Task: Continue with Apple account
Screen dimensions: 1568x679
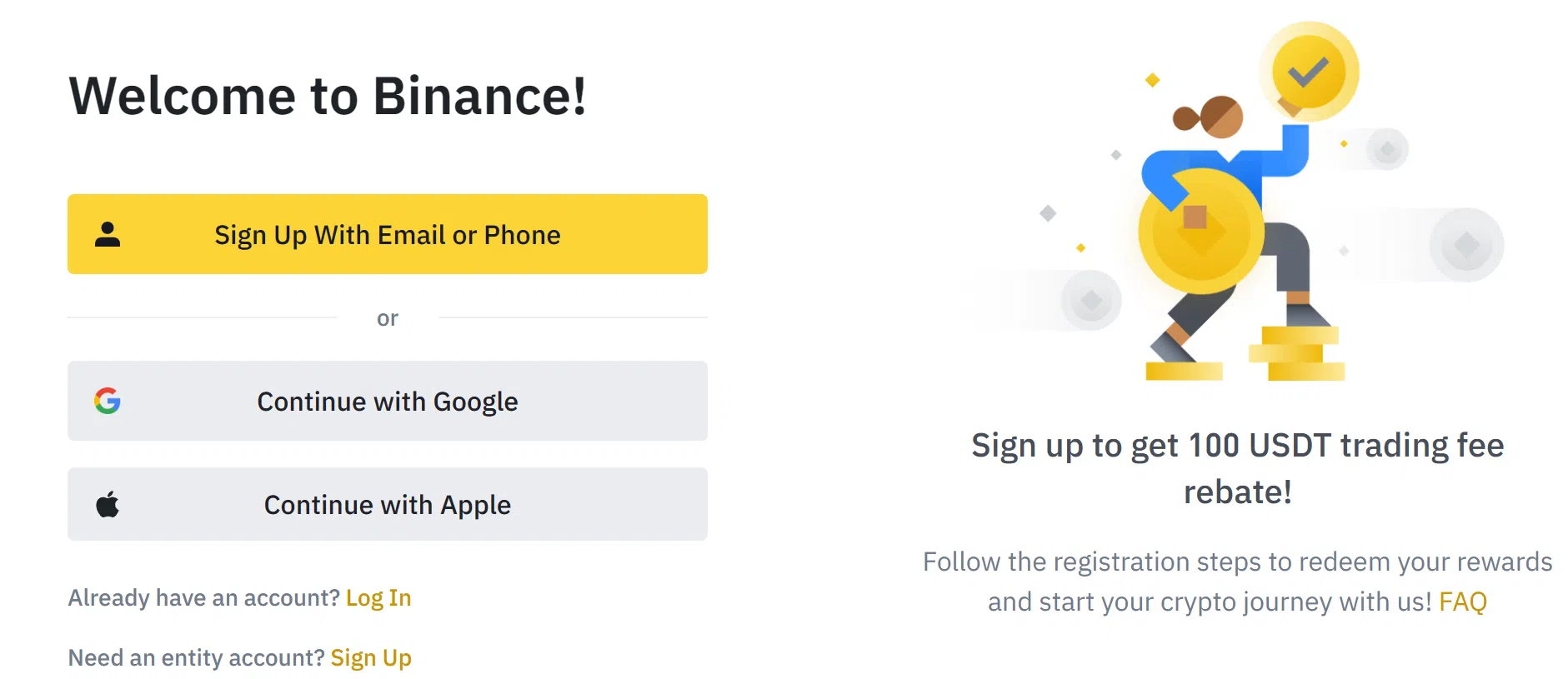Action: 388,504
